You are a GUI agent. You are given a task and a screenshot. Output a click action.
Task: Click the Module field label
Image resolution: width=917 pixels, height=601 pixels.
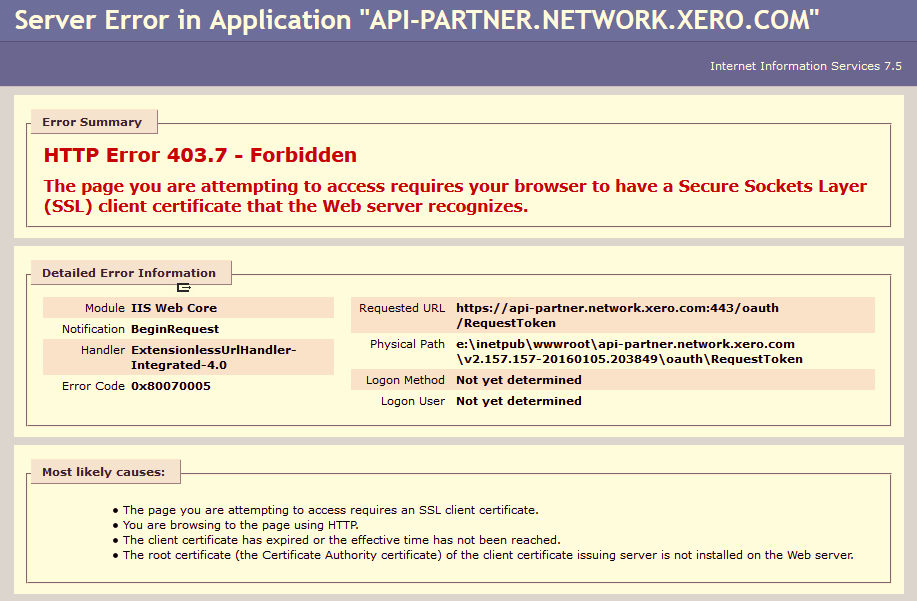pos(105,308)
